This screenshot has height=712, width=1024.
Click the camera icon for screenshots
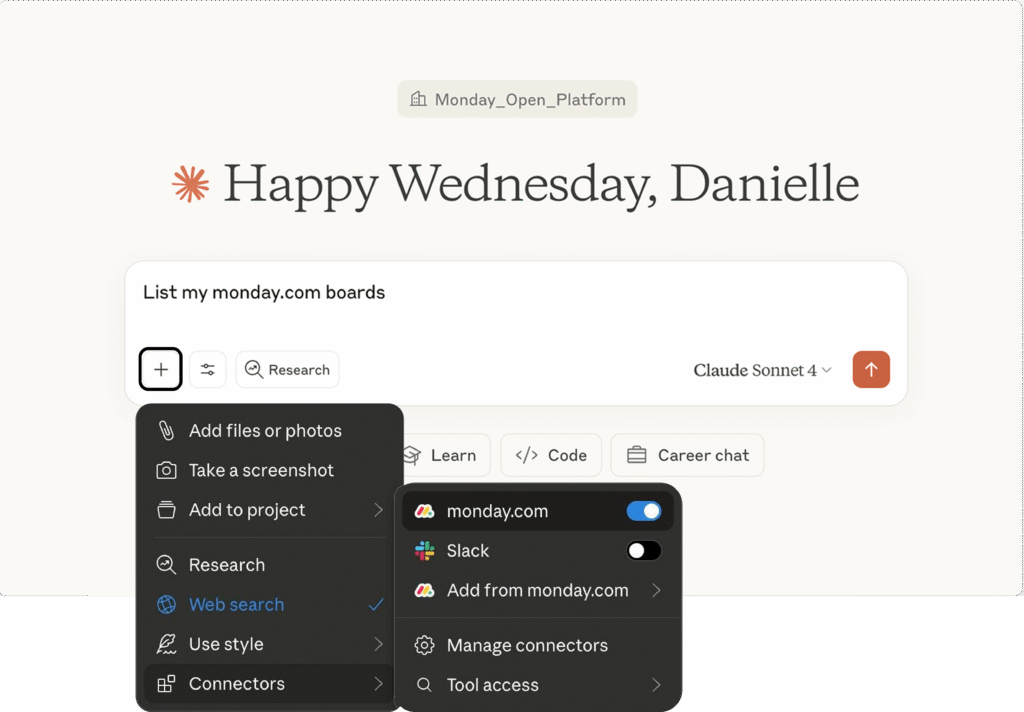[167, 470]
